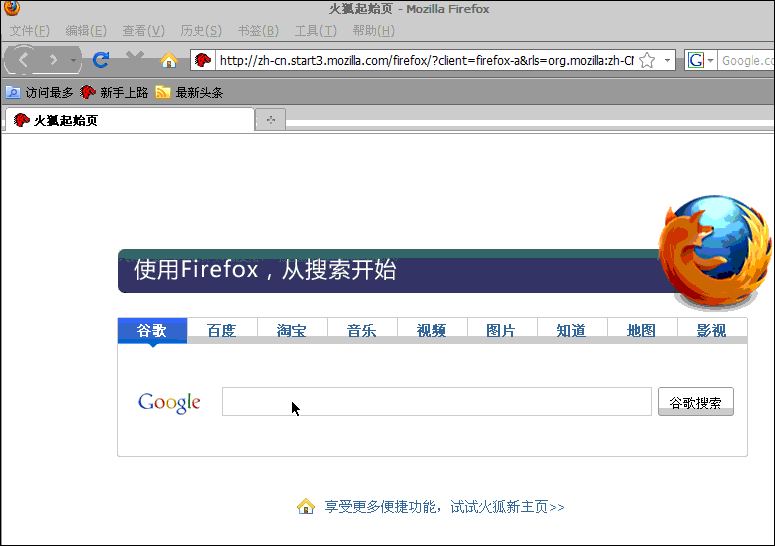Open the 帮助(H) menu
The width and height of the screenshot is (775, 546).
tap(373, 31)
